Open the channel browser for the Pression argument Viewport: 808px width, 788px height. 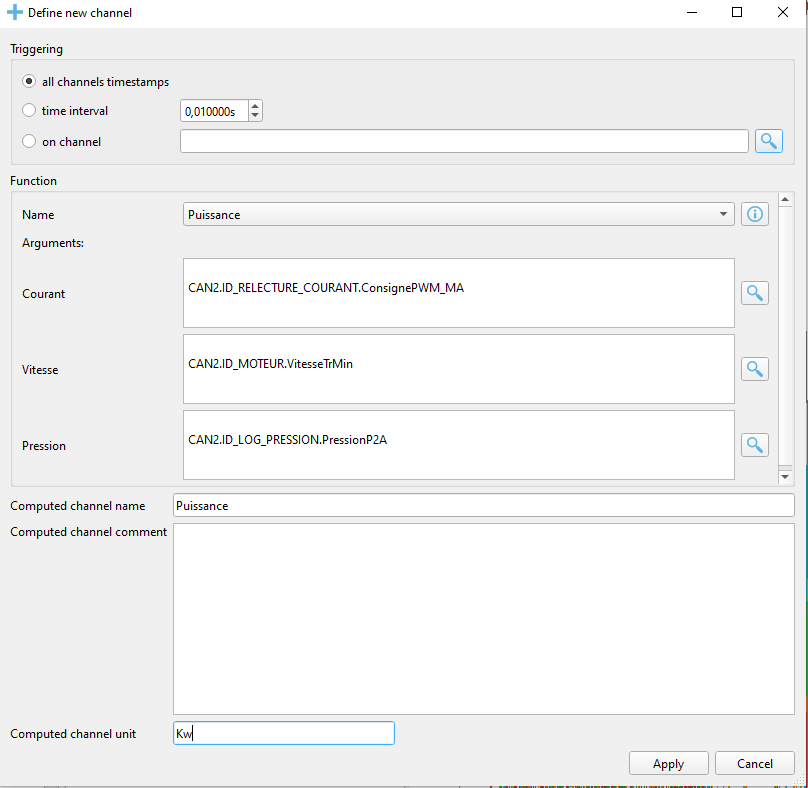point(755,445)
